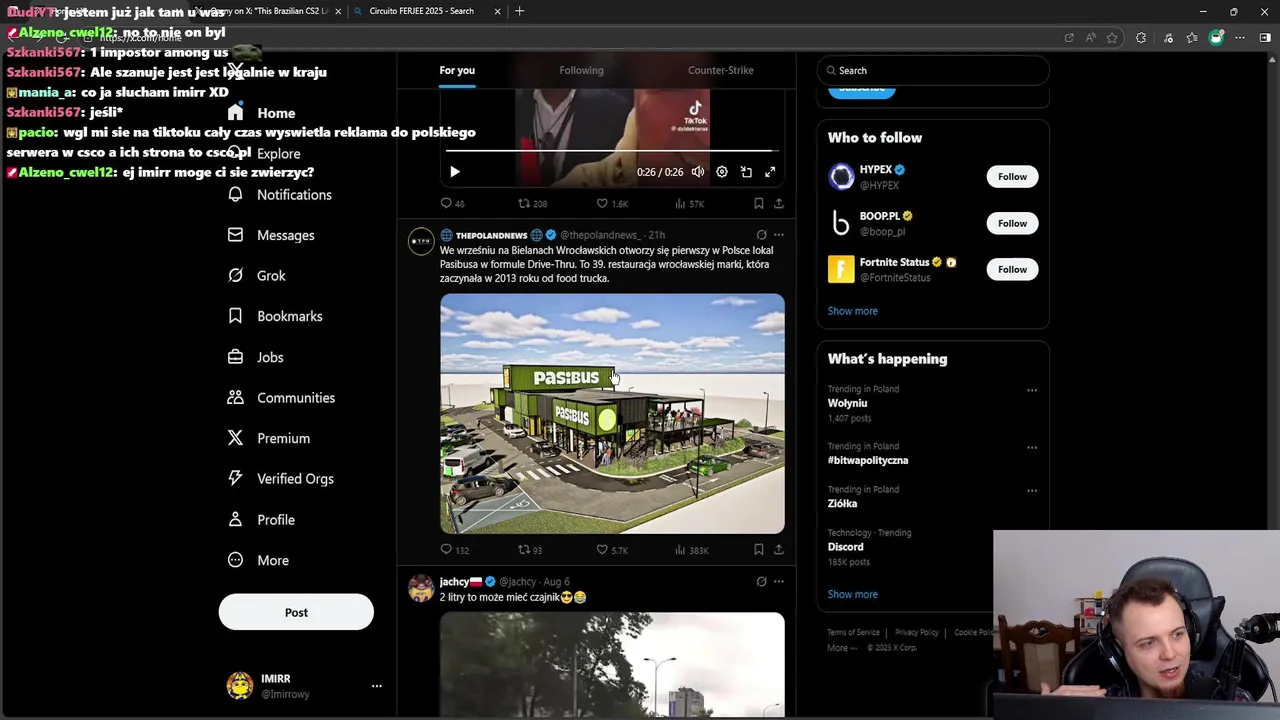Switch to the Counter-Strike tab
This screenshot has width=1280, height=720.
pos(720,70)
